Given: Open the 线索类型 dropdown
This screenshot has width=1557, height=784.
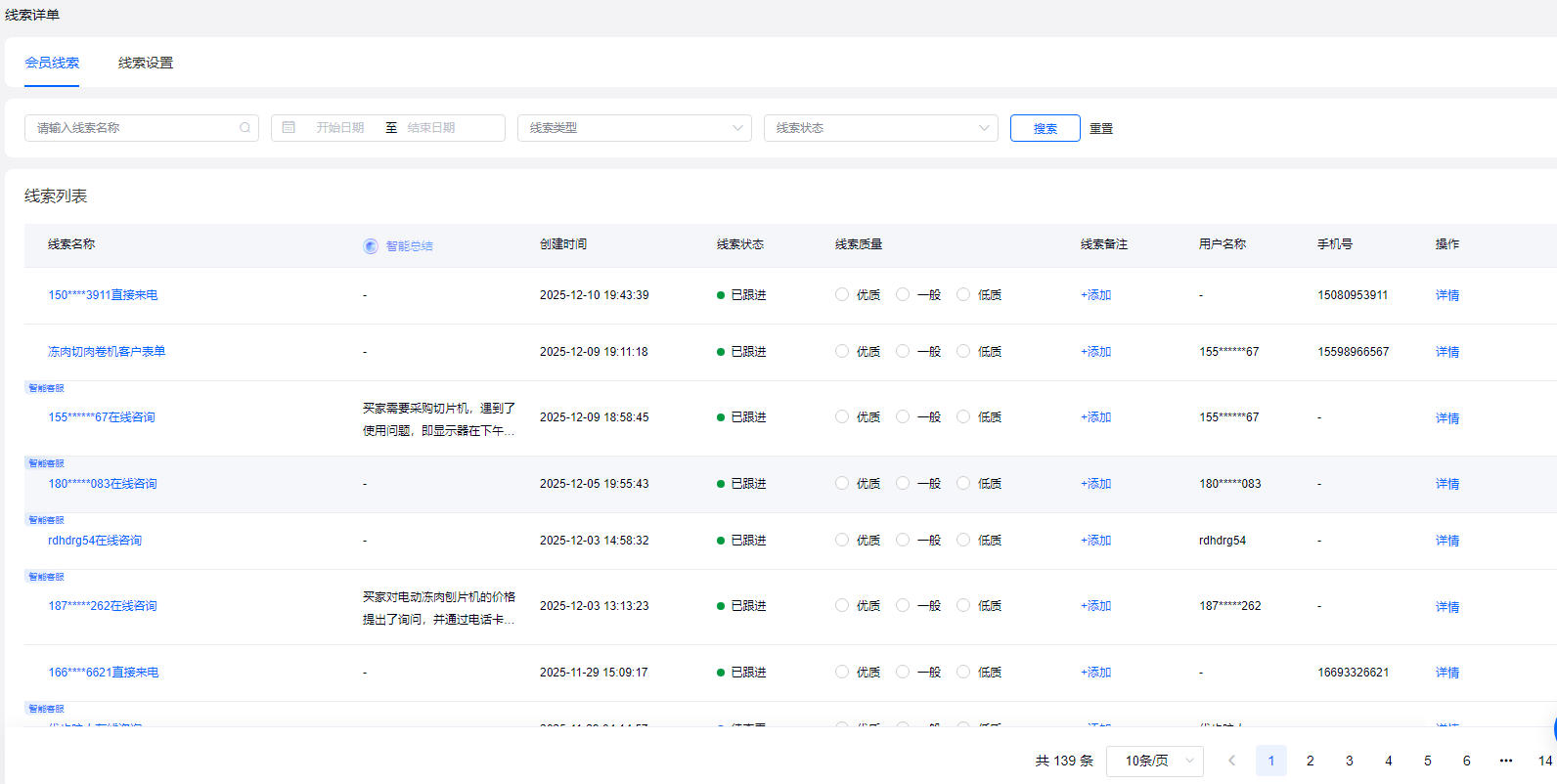Looking at the screenshot, I should [634, 128].
